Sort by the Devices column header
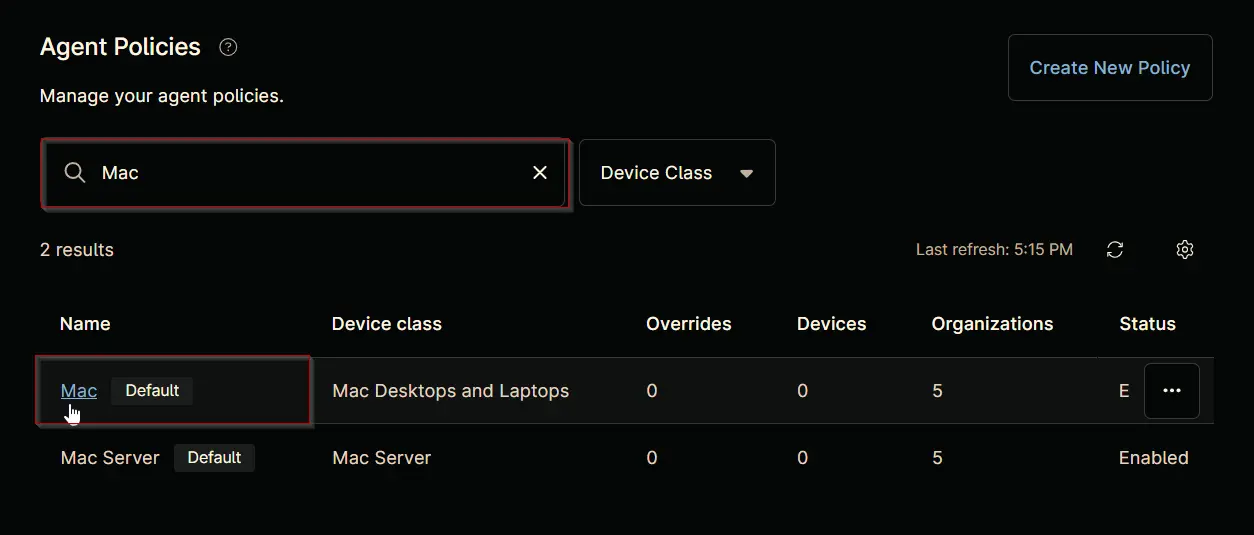Screen dimensions: 1254x535 tap(832, 324)
